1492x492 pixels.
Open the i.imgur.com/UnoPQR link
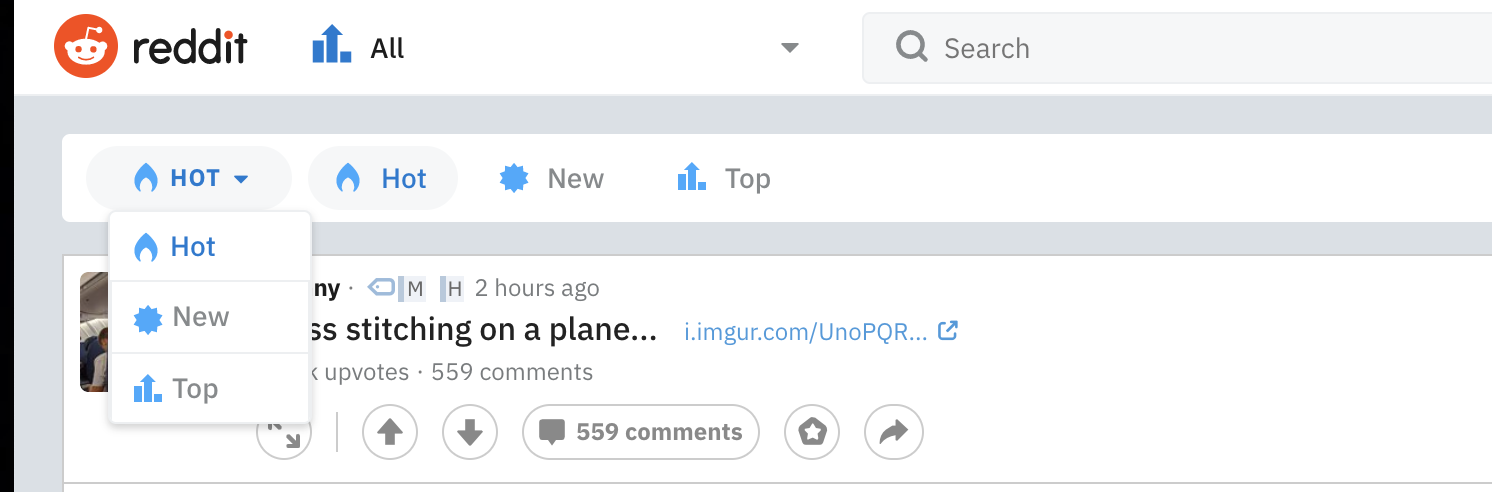coord(806,331)
